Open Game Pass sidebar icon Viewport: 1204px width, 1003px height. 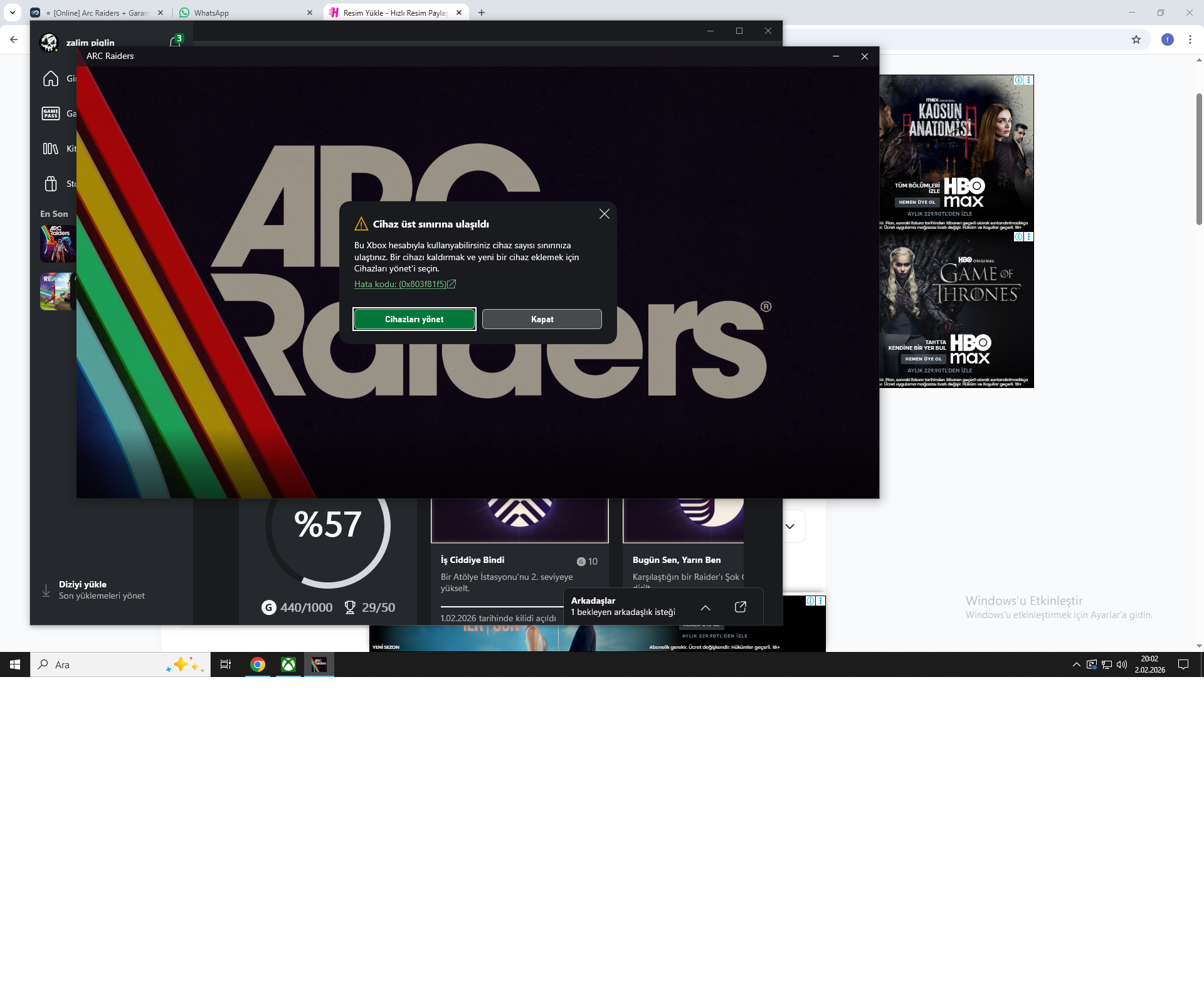click(51, 113)
